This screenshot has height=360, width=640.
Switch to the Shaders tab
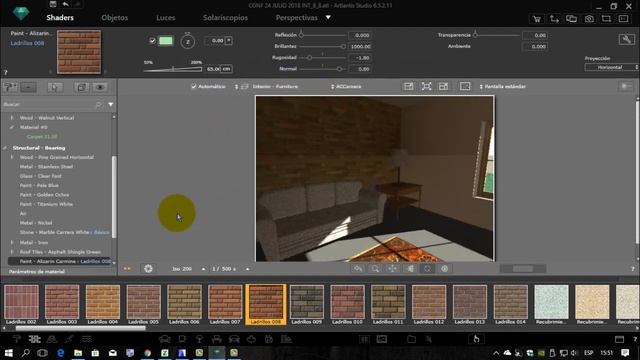(60, 18)
